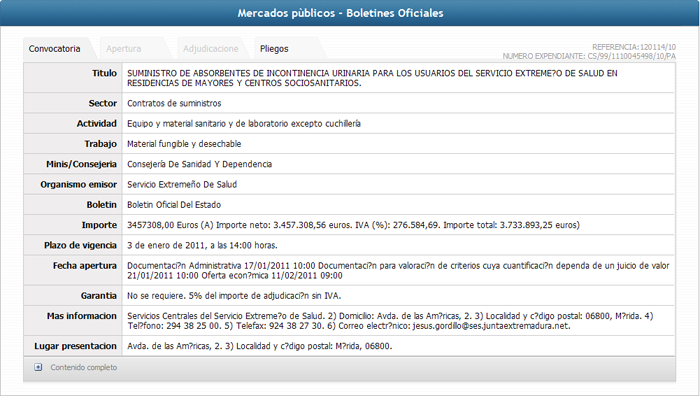
Task: Click the Garantia row value
Action: 234,296
